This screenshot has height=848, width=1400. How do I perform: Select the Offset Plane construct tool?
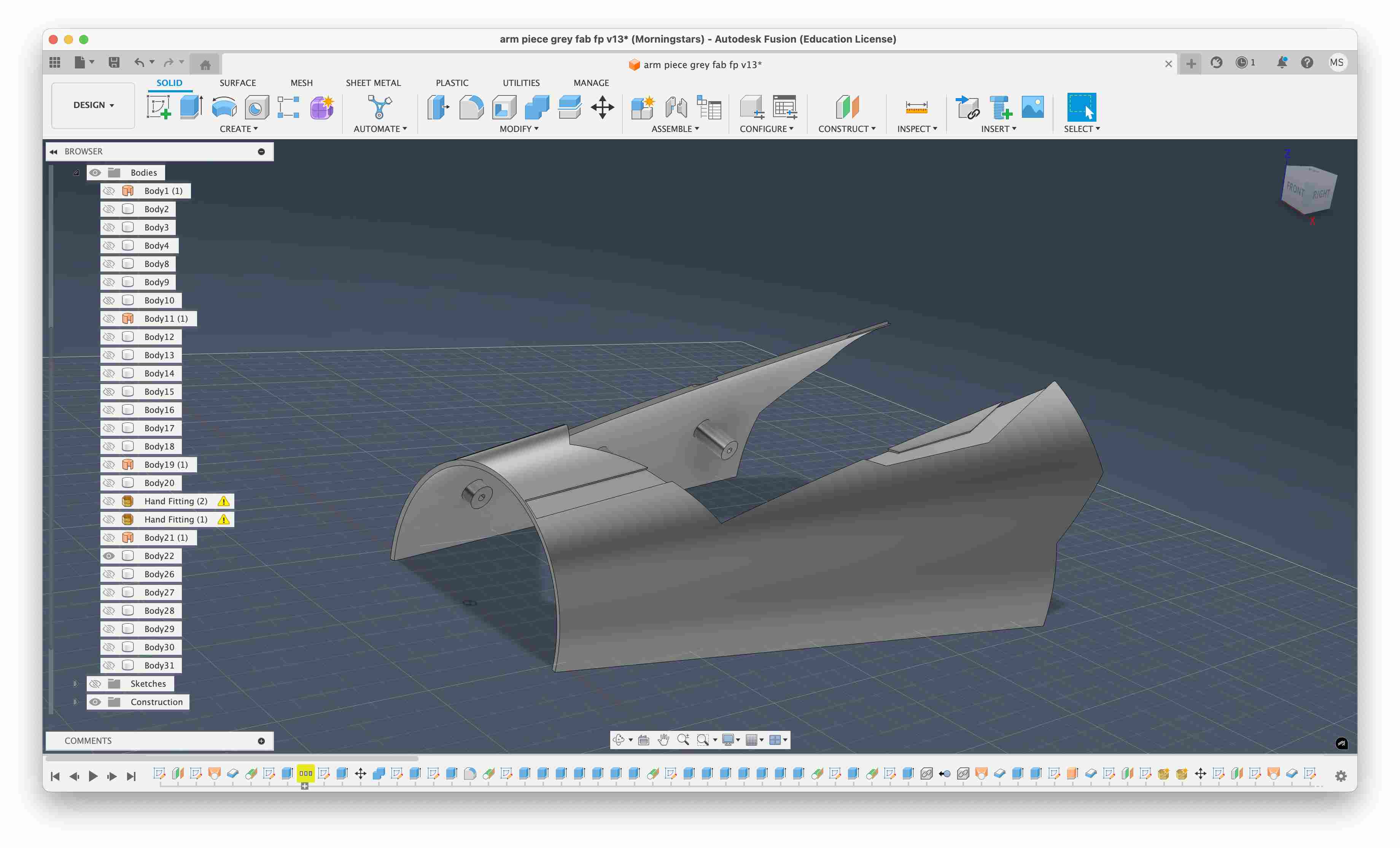pos(847,107)
